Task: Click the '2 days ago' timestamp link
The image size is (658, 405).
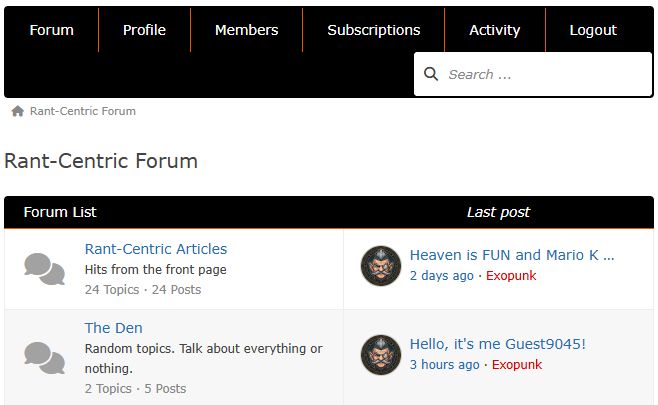Action: tap(441, 276)
